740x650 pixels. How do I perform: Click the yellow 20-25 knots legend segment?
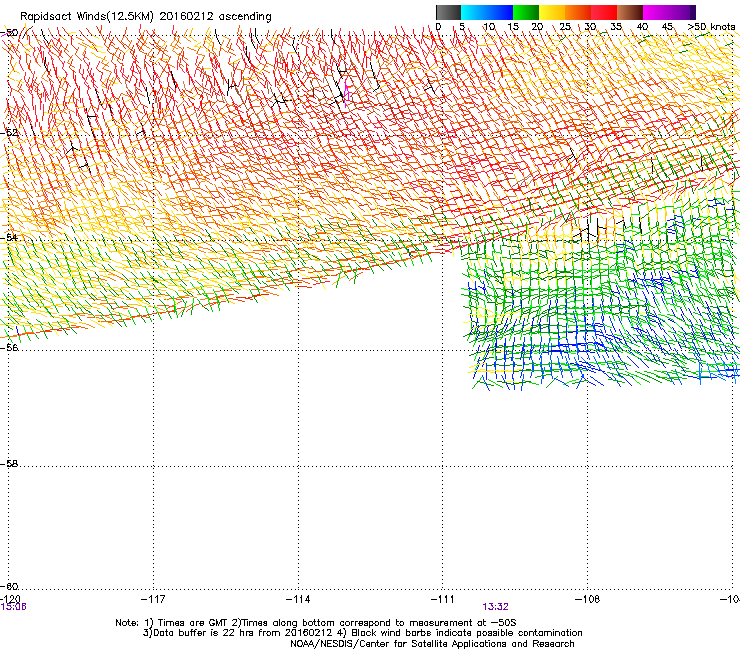coord(552,12)
